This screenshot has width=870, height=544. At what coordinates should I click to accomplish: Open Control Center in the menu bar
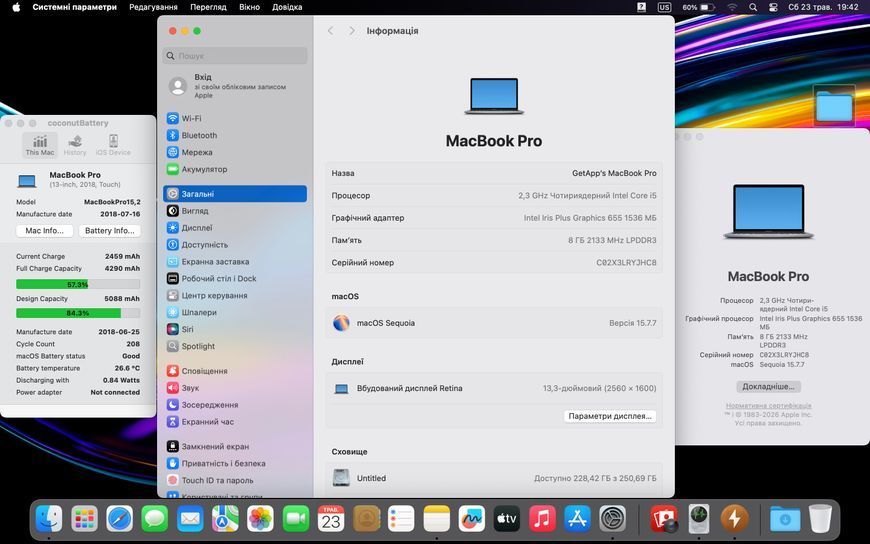pos(773,7)
